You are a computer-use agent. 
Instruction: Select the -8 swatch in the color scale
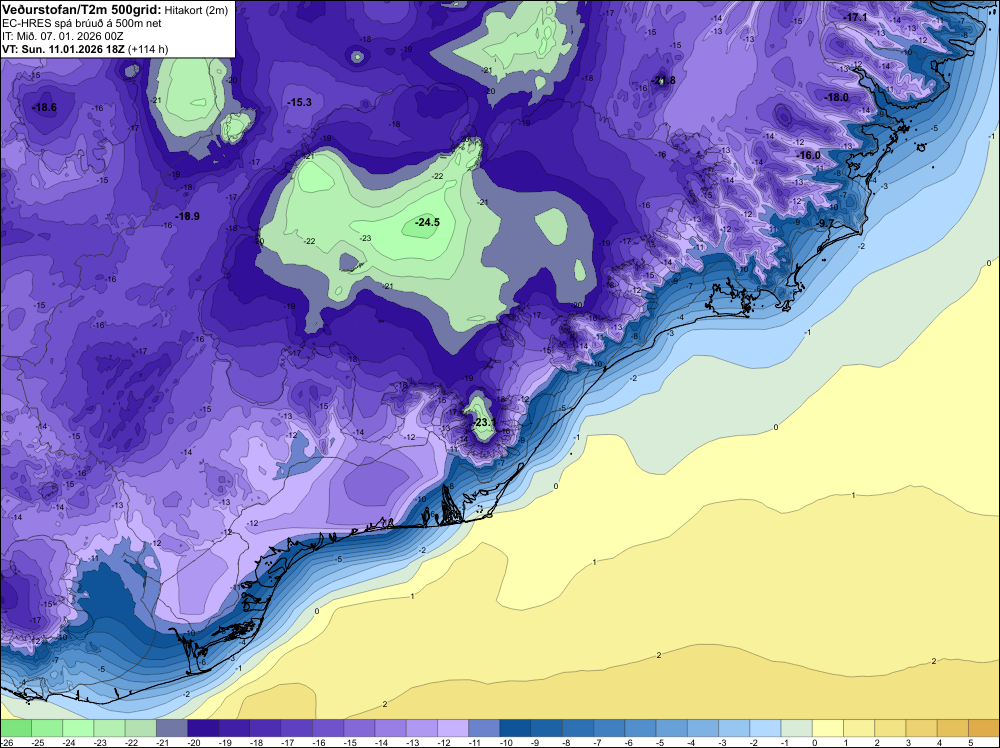click(578, 728)
